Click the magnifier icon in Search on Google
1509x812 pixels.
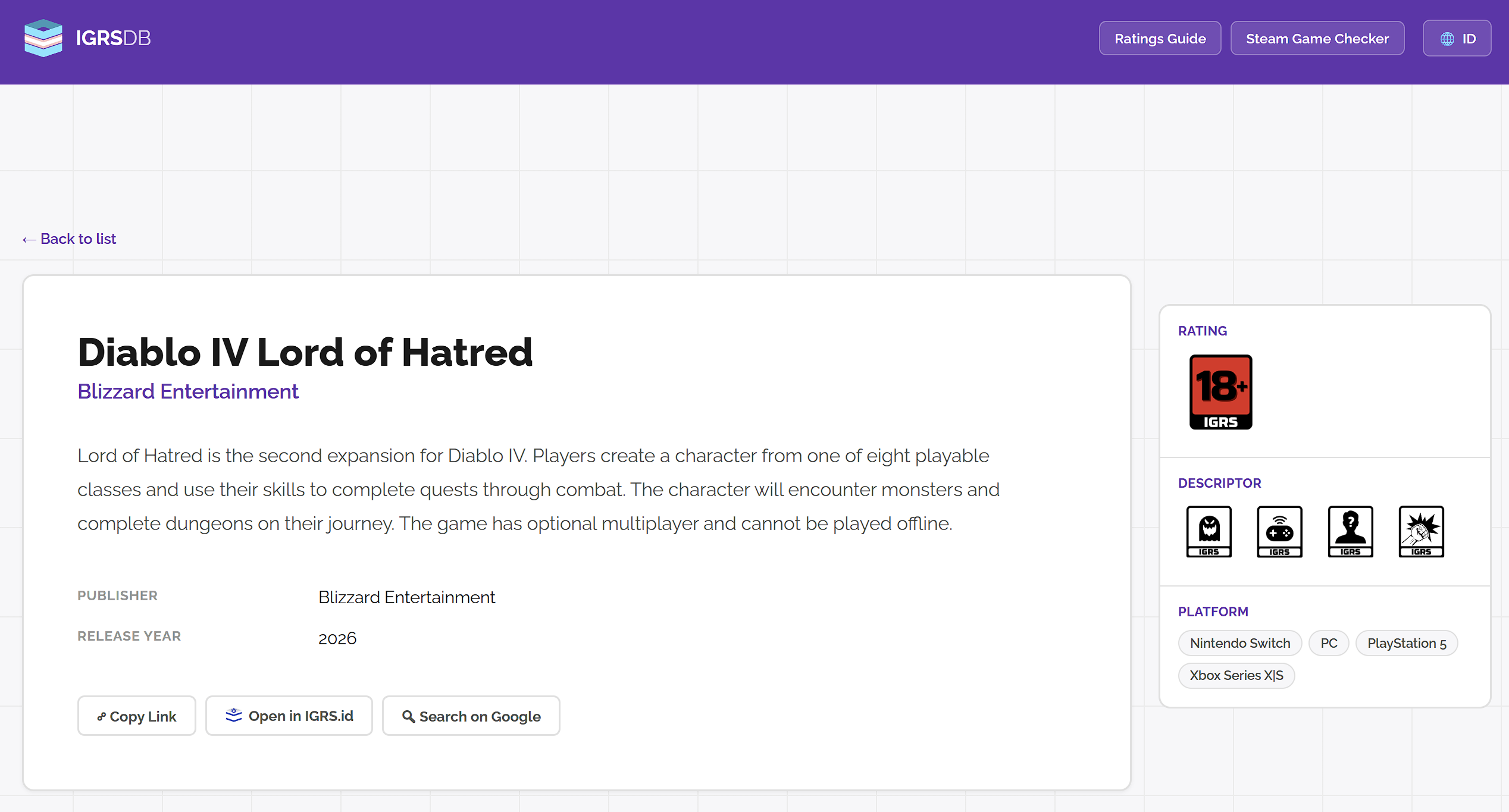pyautogui.click(x=408, y=716)
